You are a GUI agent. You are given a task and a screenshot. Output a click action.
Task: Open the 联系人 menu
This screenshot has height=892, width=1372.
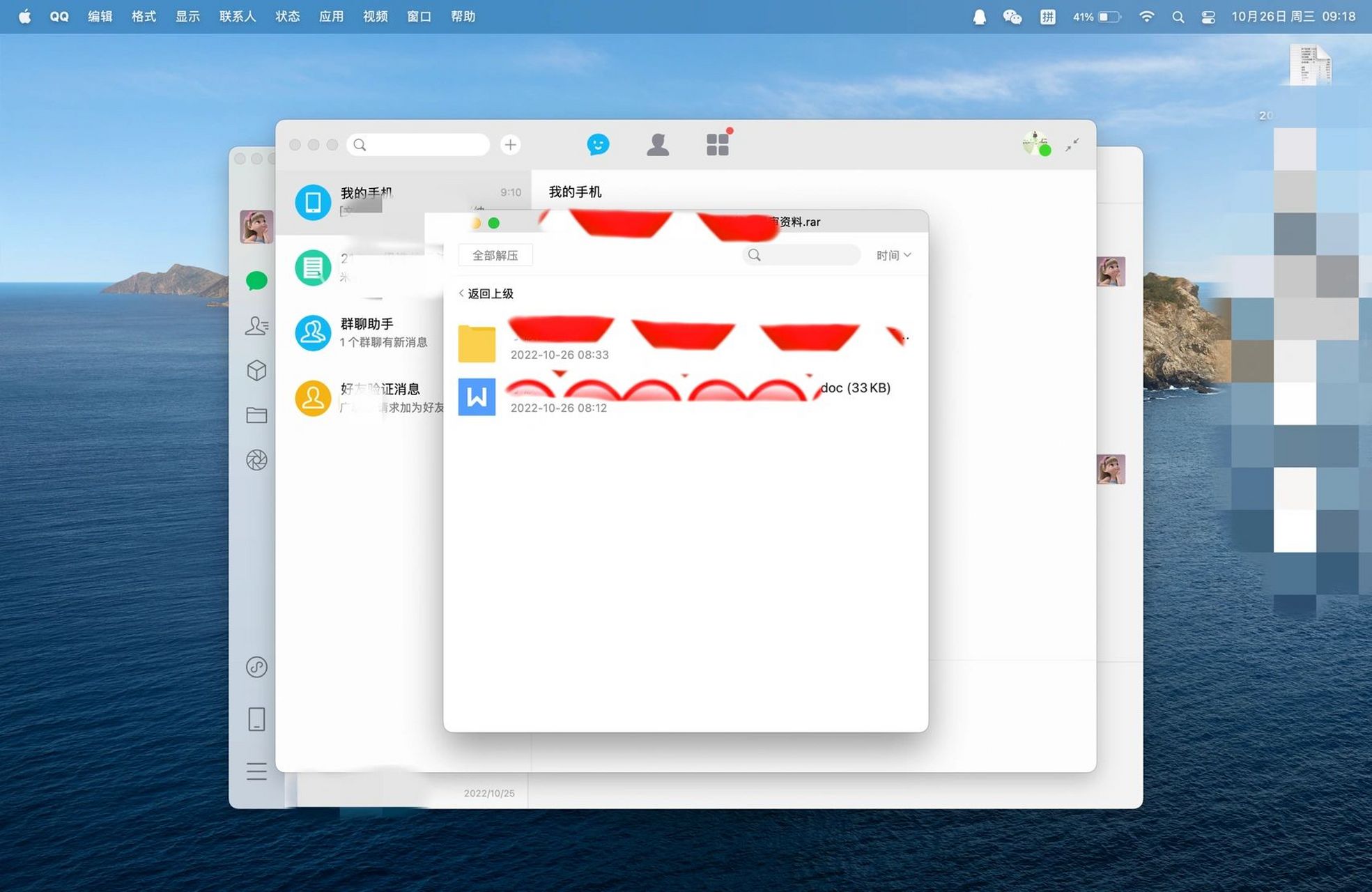237,16
